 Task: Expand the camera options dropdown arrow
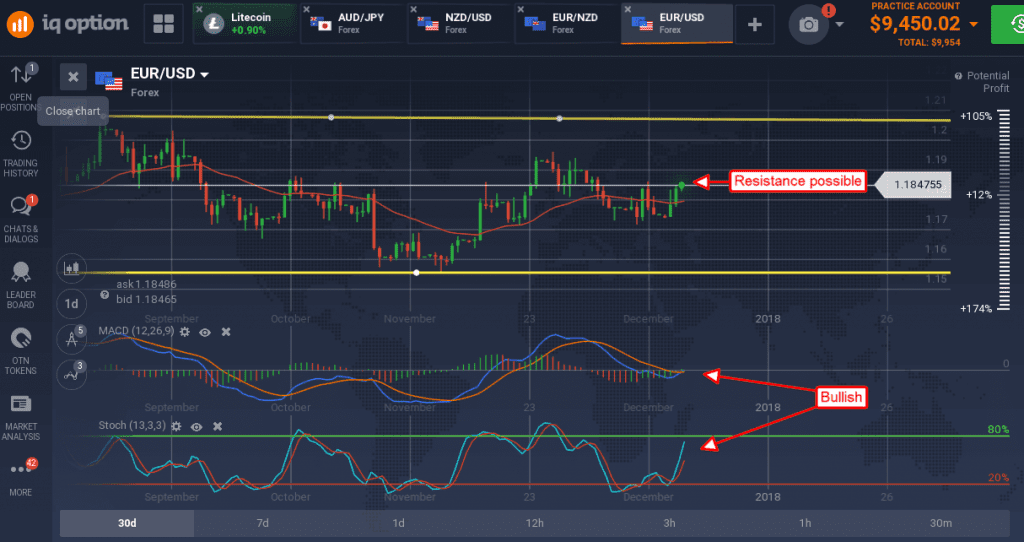pos(840,25)
